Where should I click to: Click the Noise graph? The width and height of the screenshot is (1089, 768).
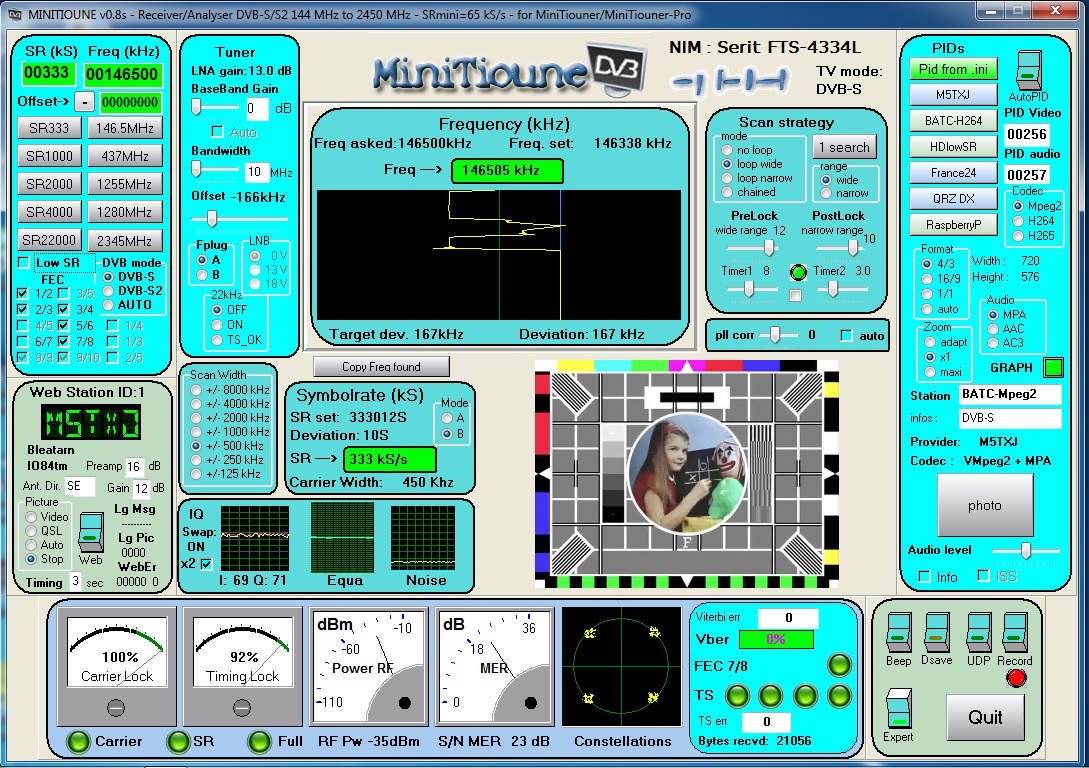(423, 537)
